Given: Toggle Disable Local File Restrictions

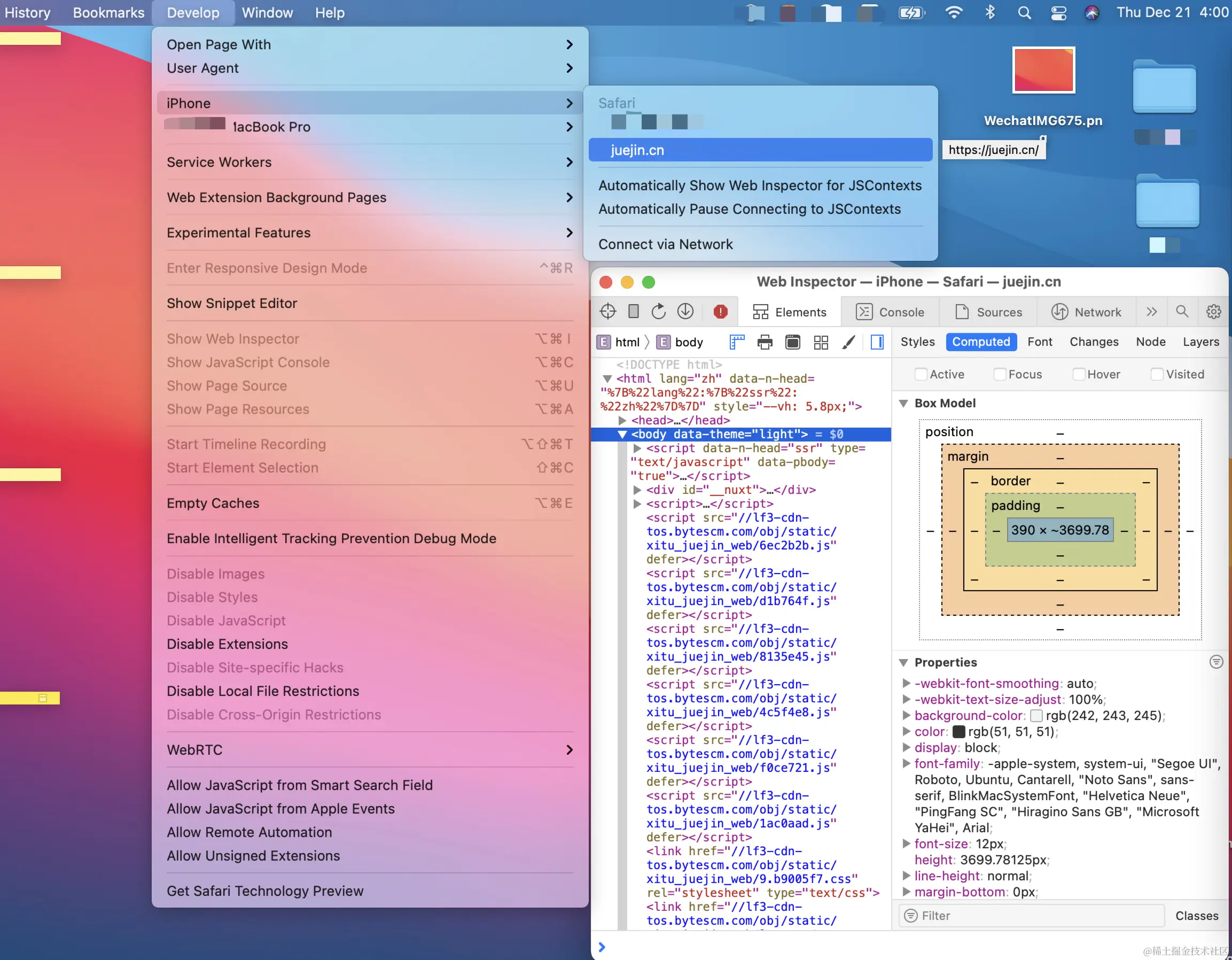Looking at the screenshot, I should (x=370, y=691).
